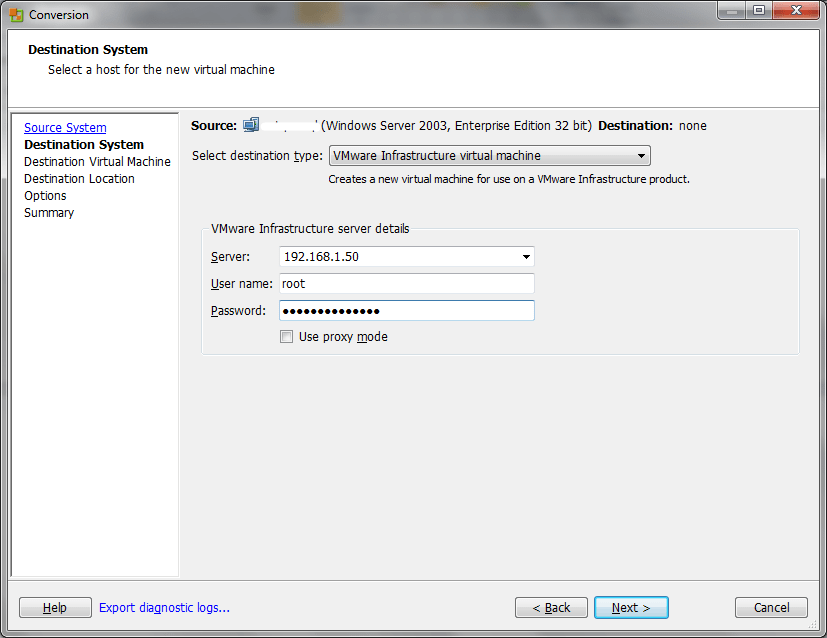Maximize the Conversion window
Viewport: 827px width, 638px height.
[x=759, y=11]
